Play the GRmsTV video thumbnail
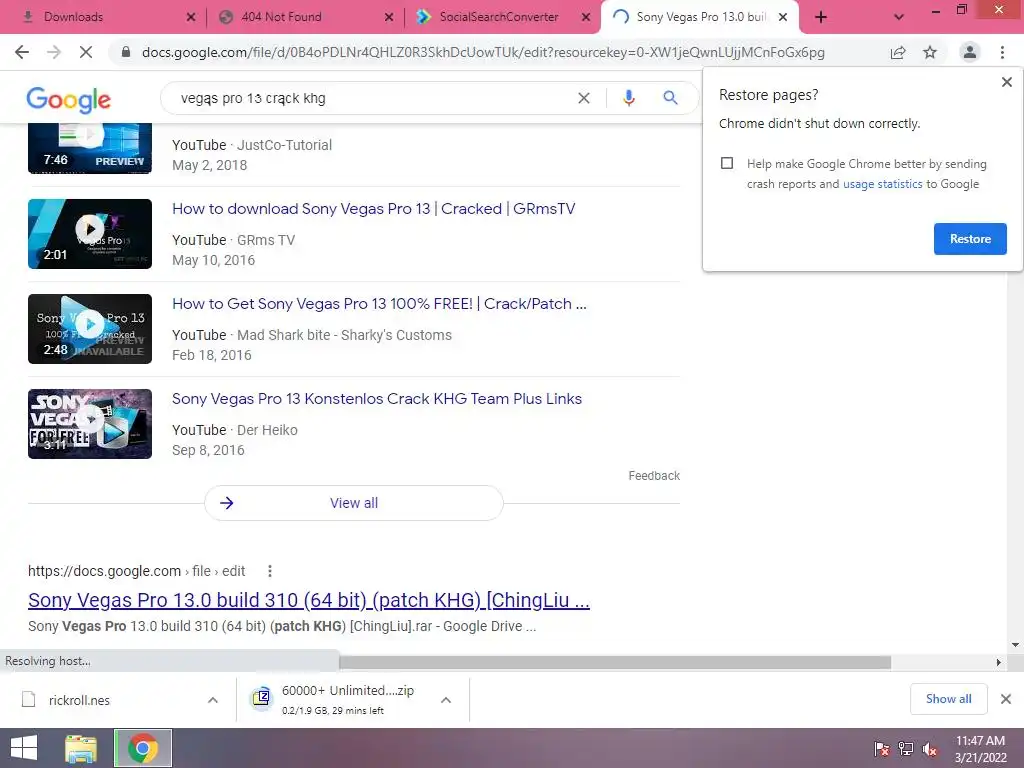This screenshot has width=1024, height=768. (89, 234)
